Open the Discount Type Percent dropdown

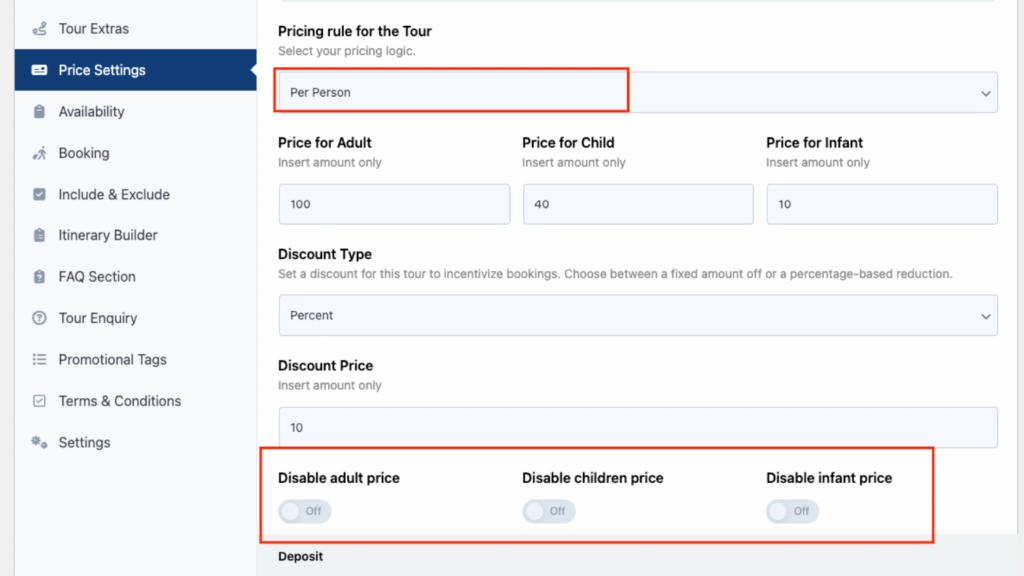(x=638, y=315)
